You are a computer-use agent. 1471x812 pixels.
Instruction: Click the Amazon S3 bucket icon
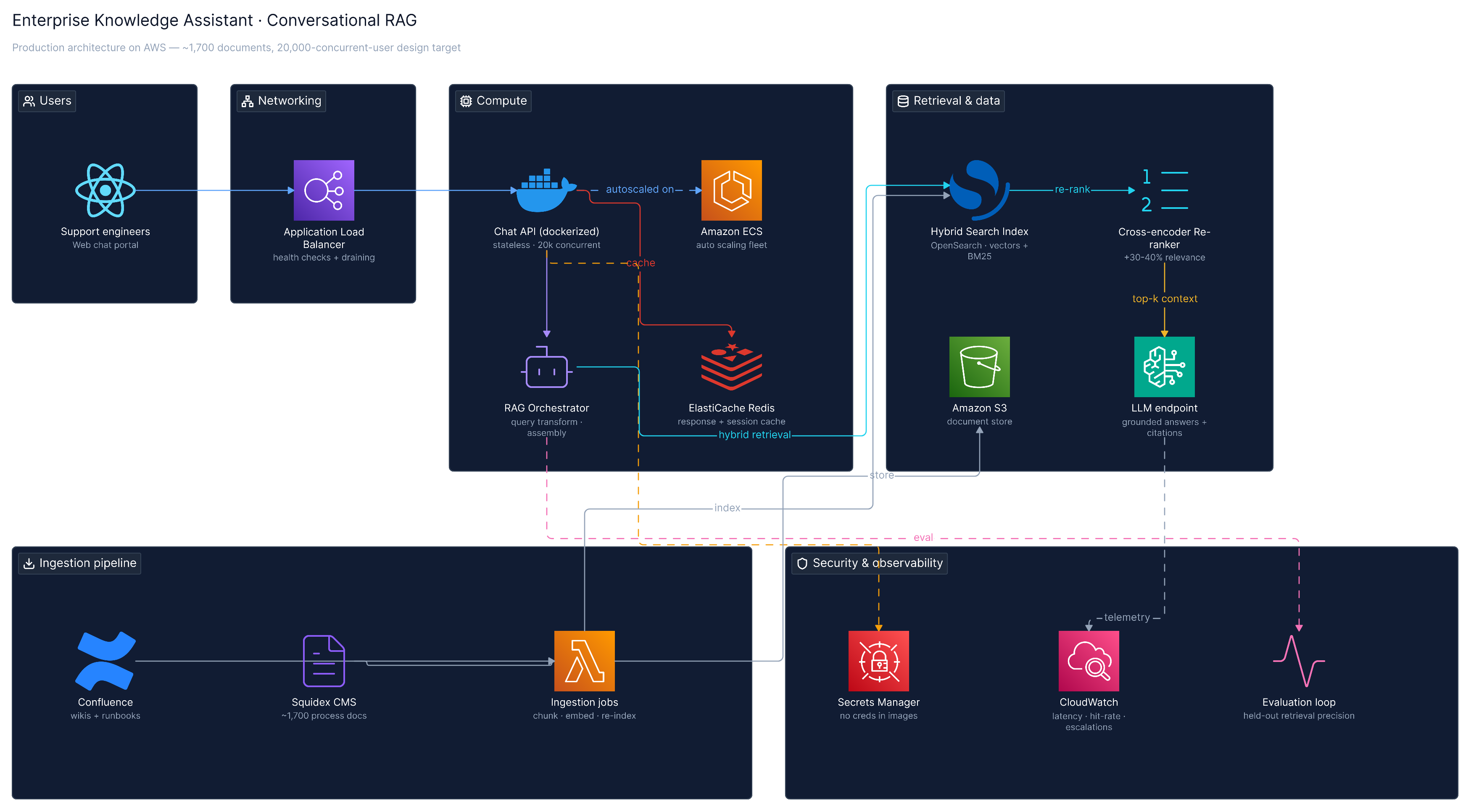pyautogui.click(x=979, y=366)
